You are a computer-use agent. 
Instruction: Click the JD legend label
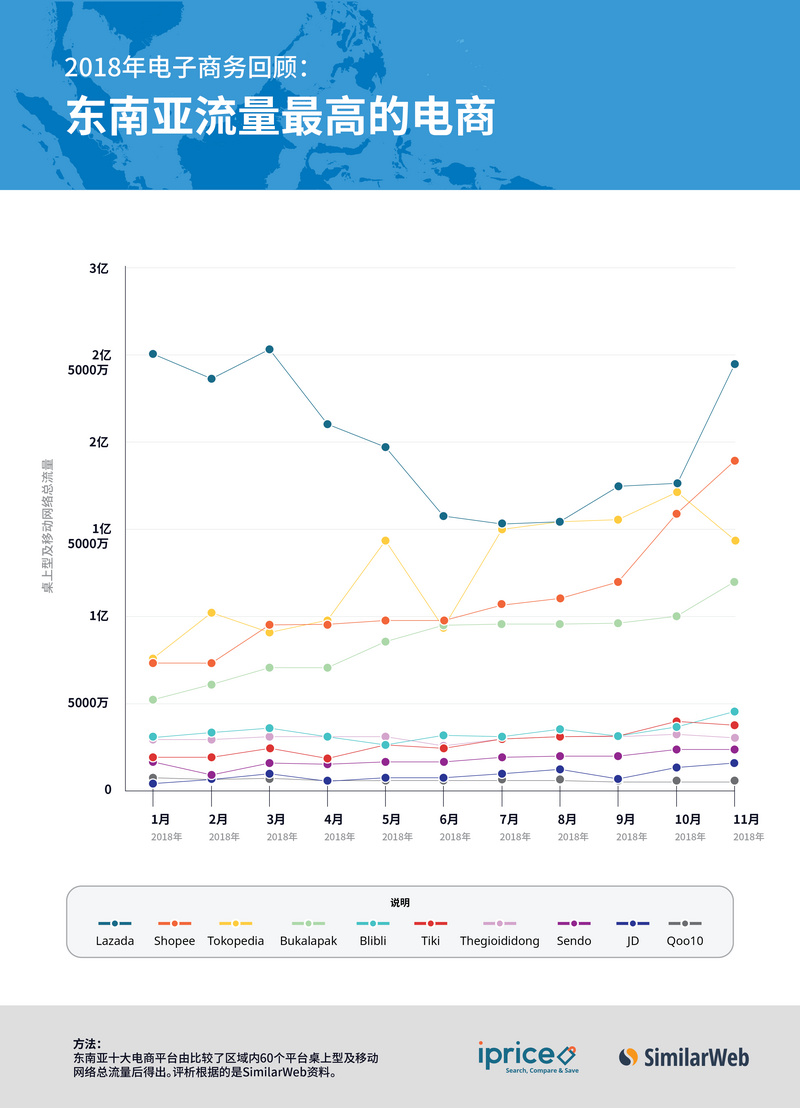click(633, 941)
